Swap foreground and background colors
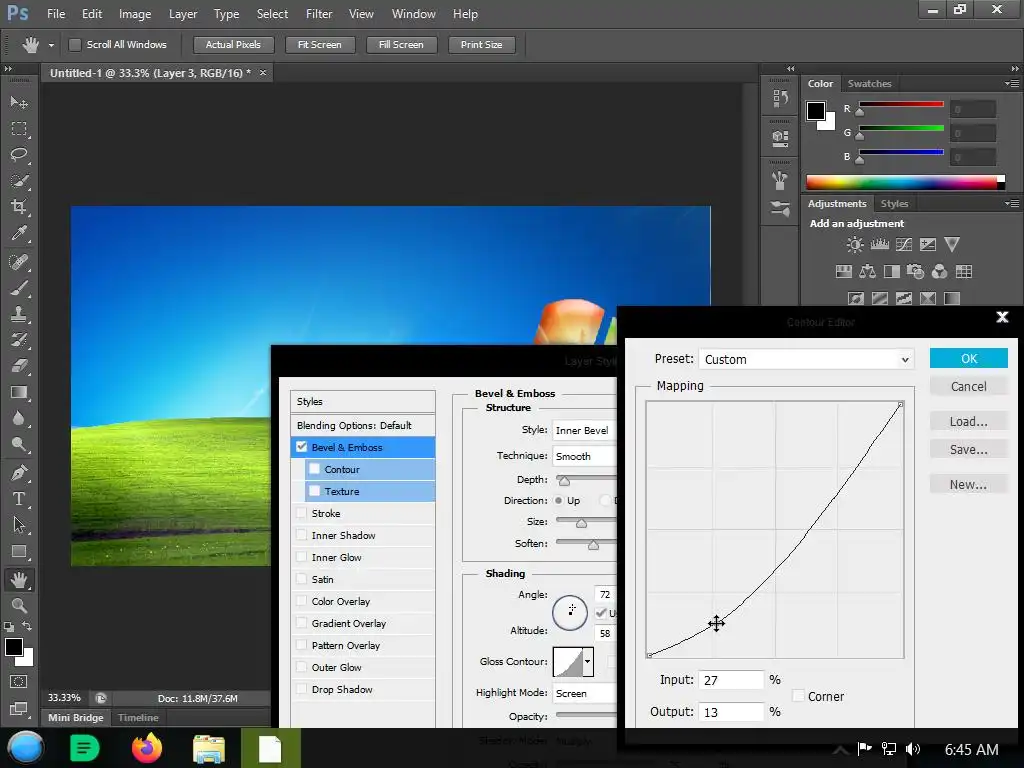The height and width of the screenshot is (768, 1024). (27, 626)
